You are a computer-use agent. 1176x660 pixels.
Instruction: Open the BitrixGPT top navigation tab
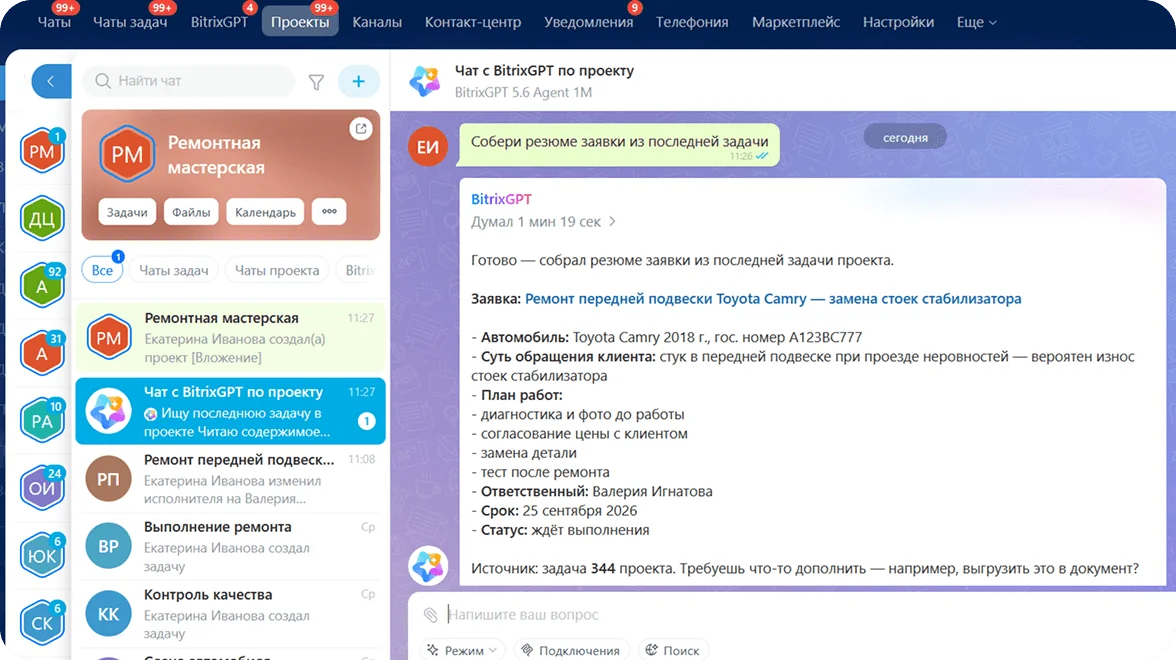tap(219, 22)
